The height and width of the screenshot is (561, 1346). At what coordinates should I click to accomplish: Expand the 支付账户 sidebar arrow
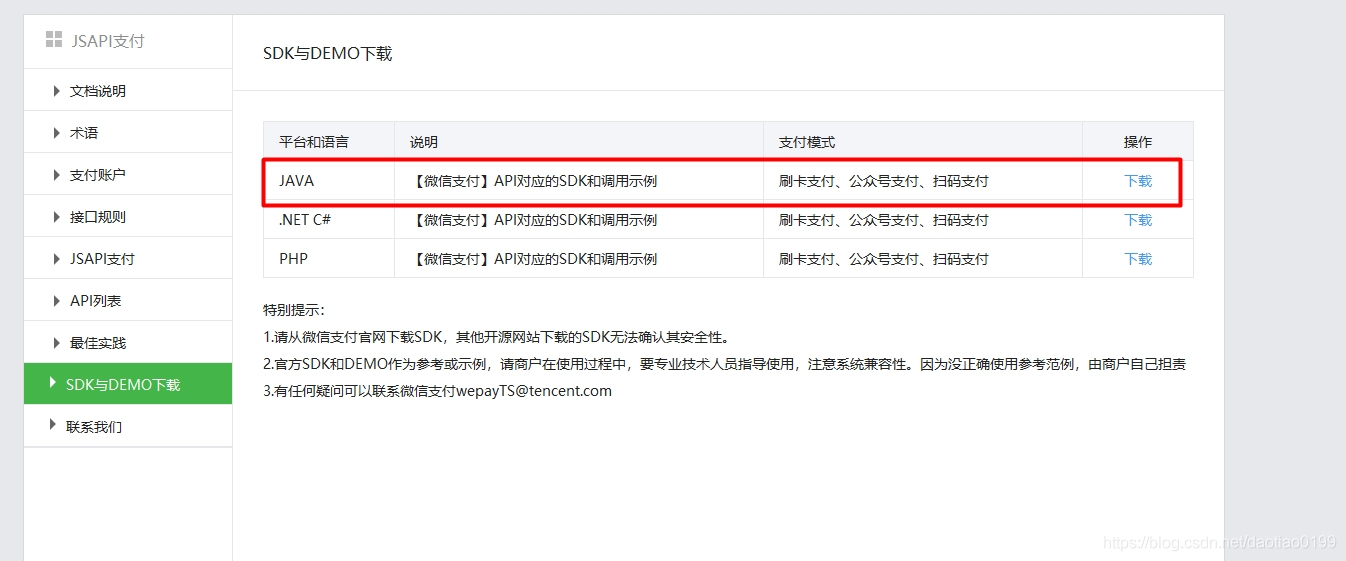coord(56,175)
